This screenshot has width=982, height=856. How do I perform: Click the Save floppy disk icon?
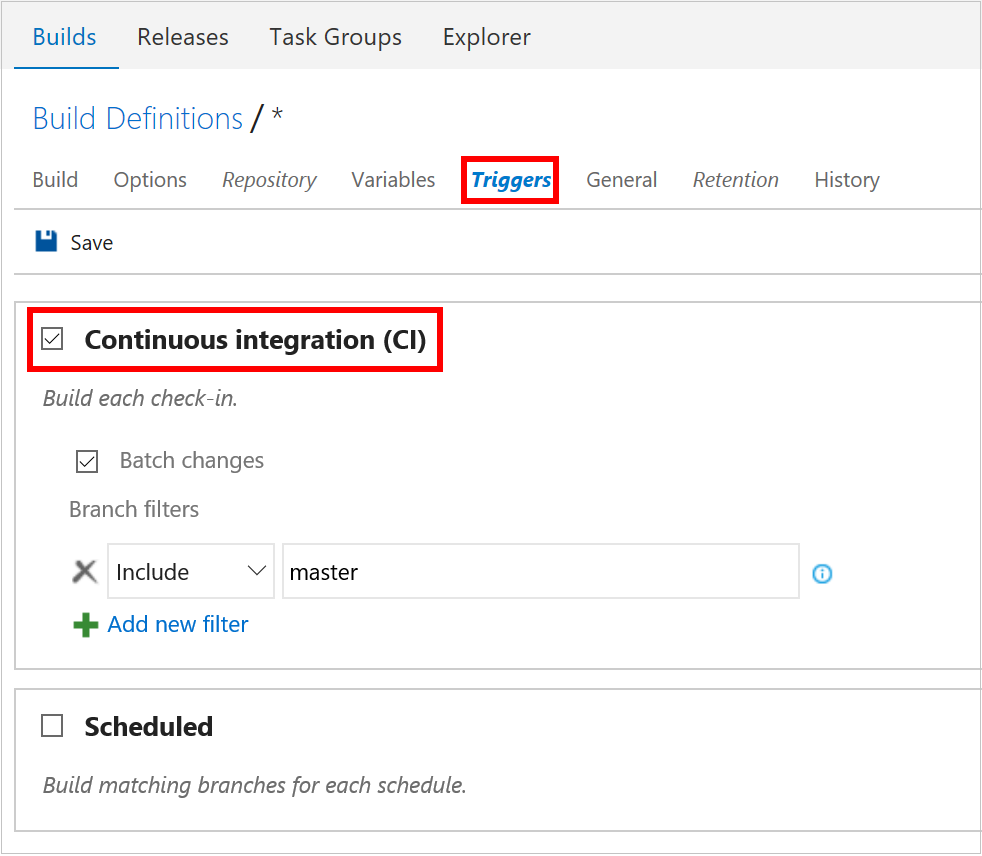coord(45,241)
